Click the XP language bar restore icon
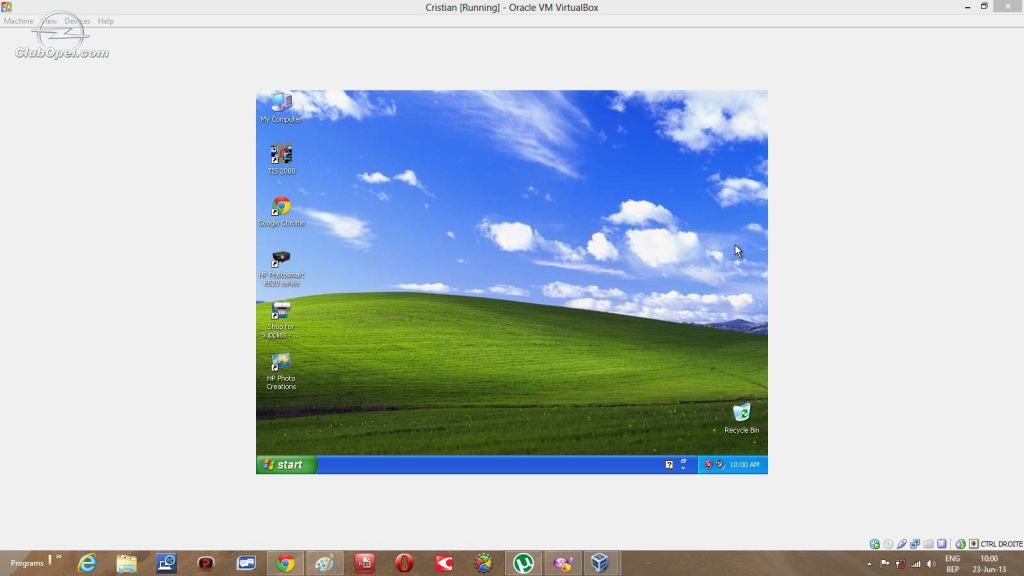1024x576 pixels. pos(684,461)
